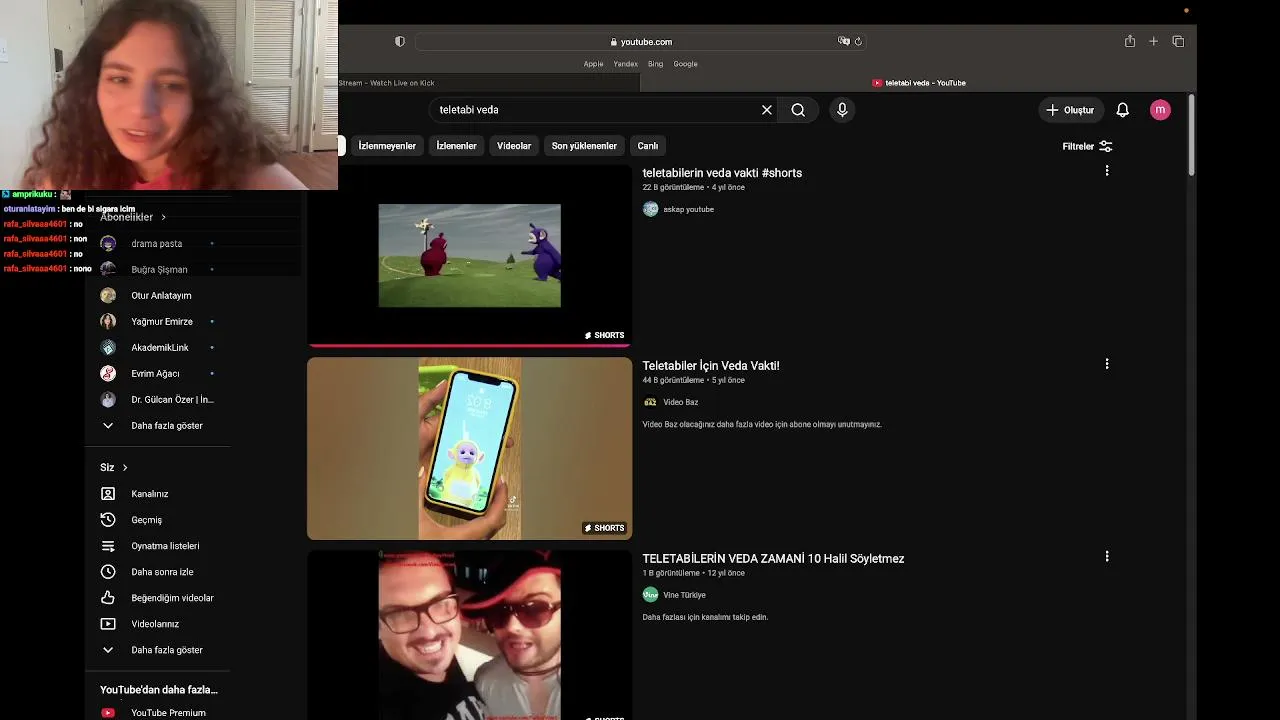Open title 'Teletabiler İçin Veda Vakti!'
This screenshot has width=1280, height=720.
[x=711, y=366]
